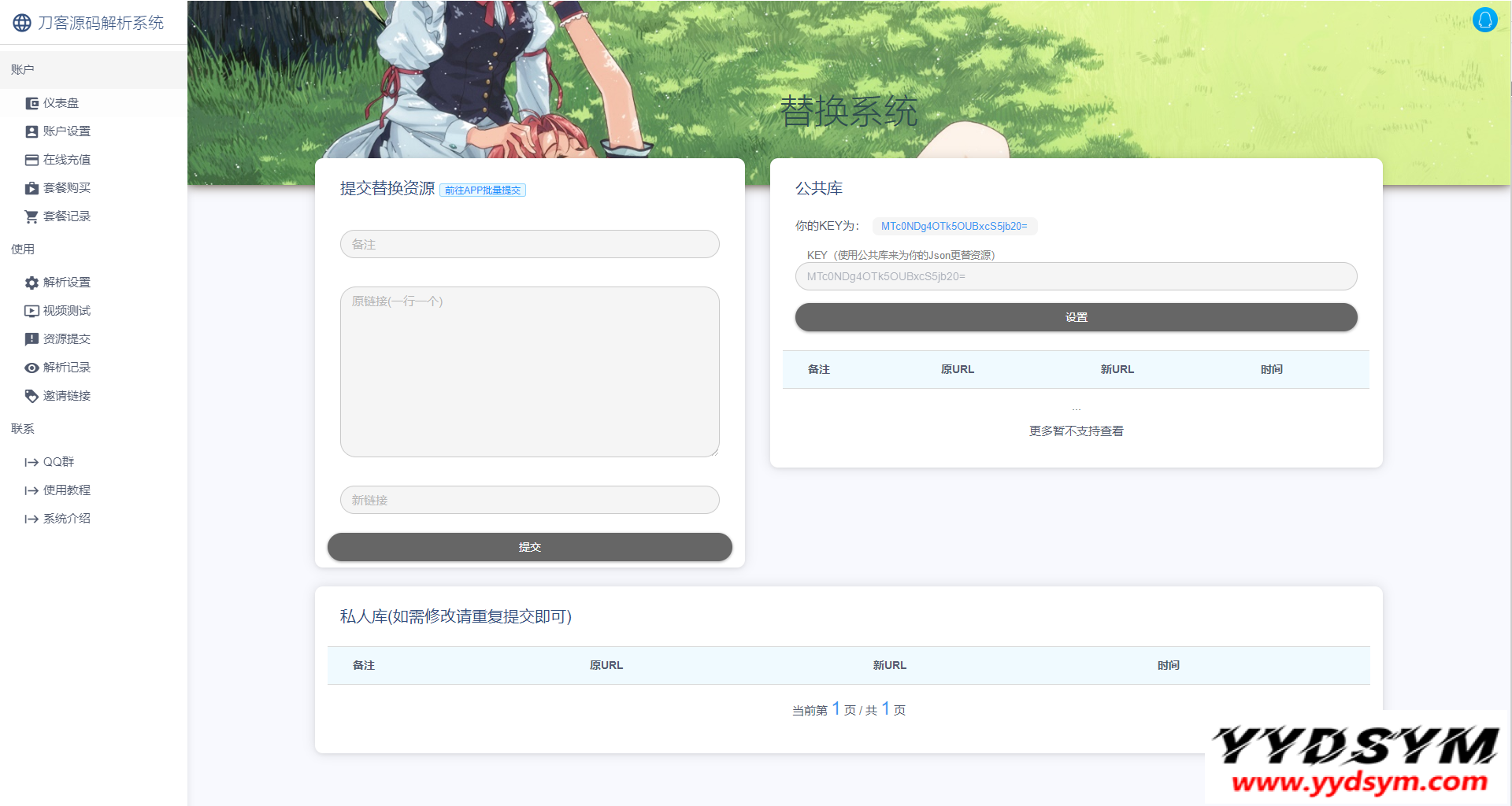Image resolution: width=1512 pixels, height=806 pixels.
Task: Click the 备注 header in 公共库 table
Action: point(819,369)
